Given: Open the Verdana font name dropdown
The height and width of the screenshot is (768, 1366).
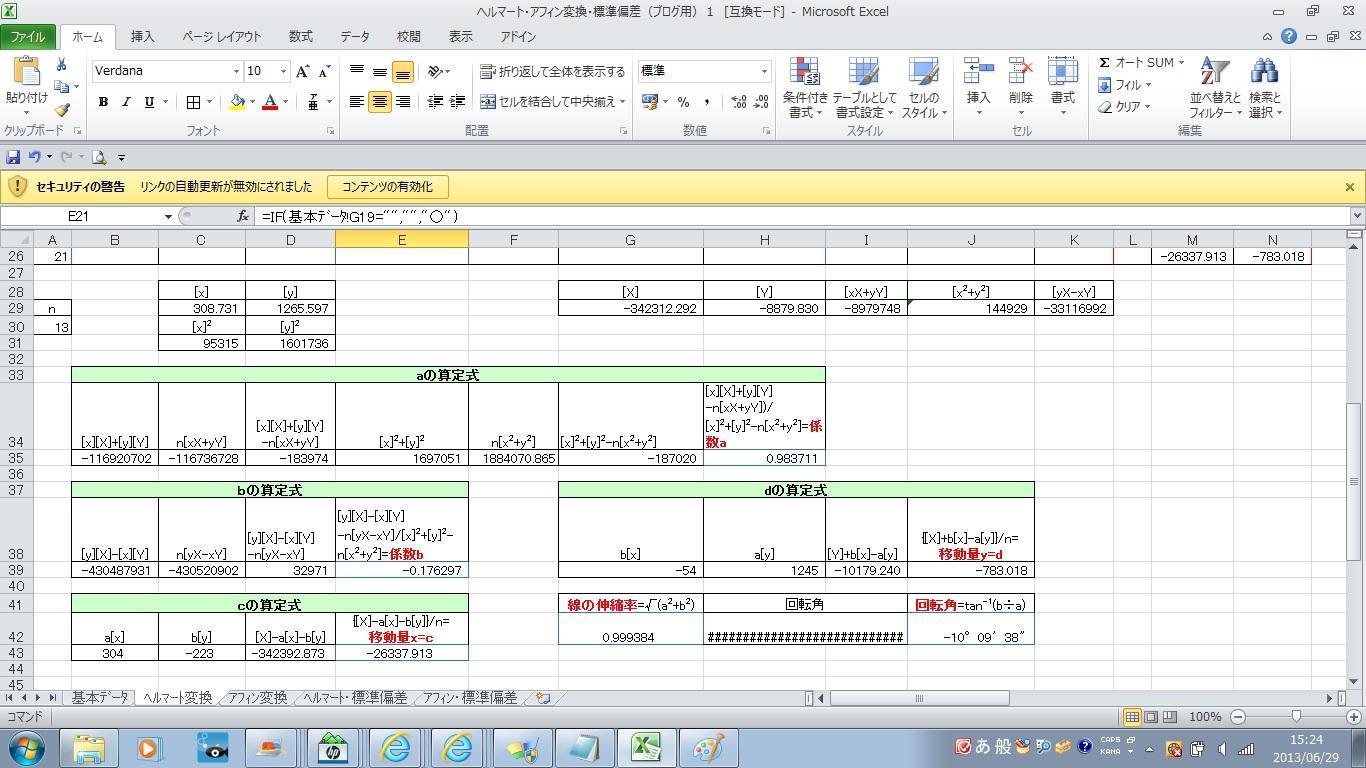Looking at the screenshot, I should coord(235,71).
